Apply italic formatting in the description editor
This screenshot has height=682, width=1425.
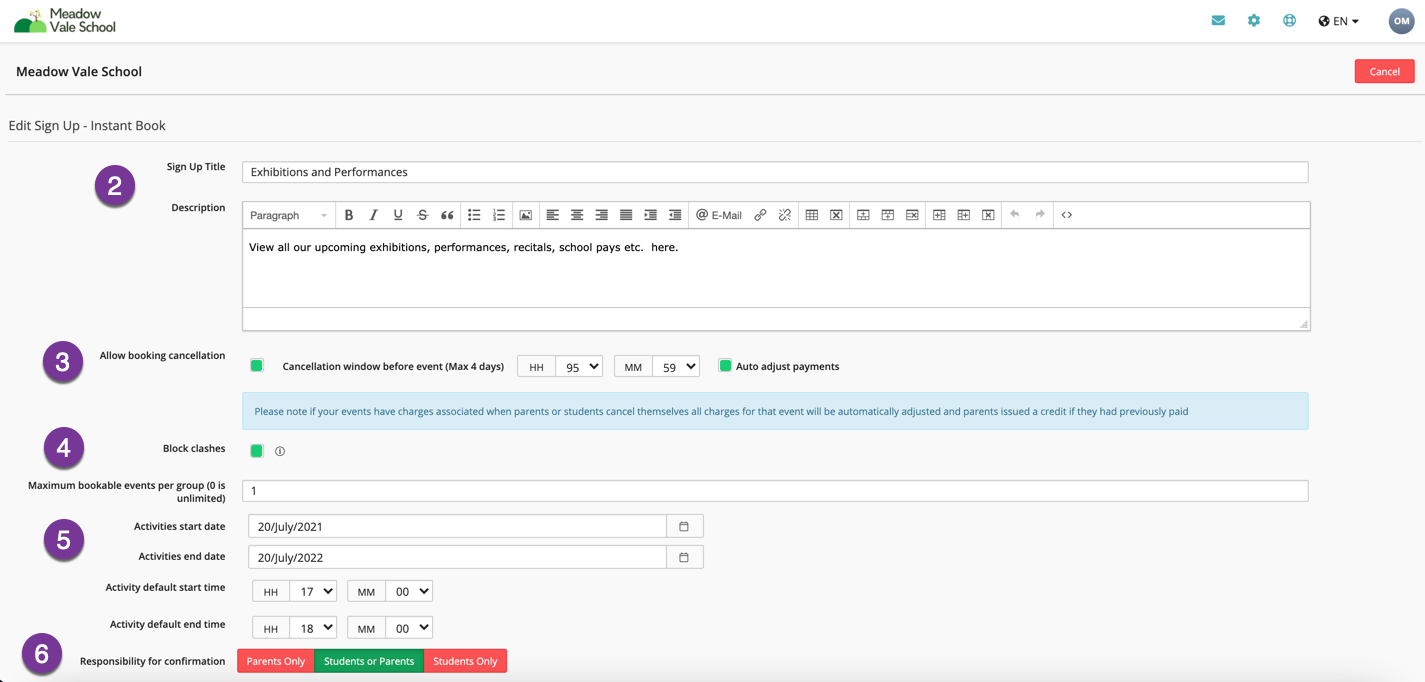pyautogui.click(x=373, y=215)
